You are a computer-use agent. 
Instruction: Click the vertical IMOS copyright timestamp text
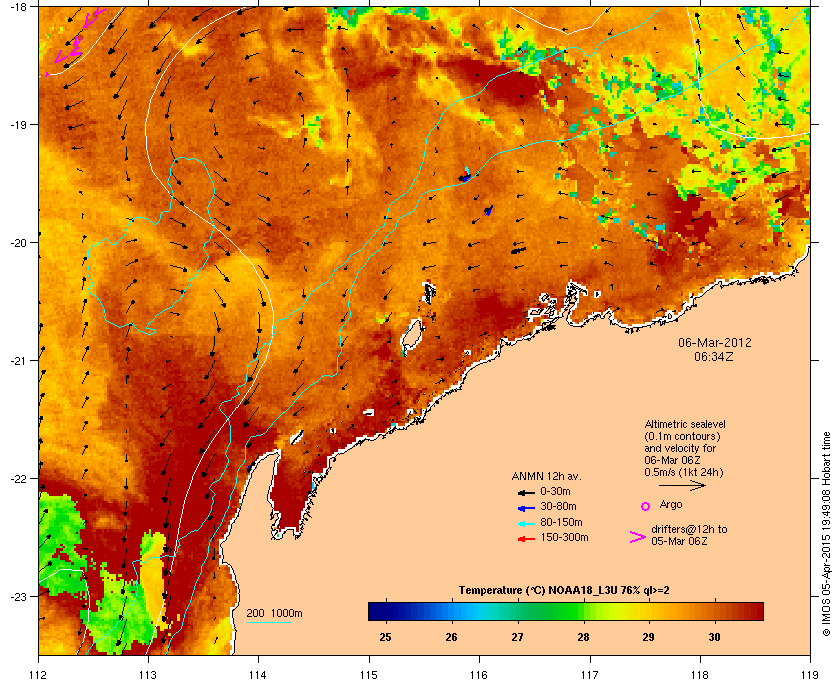(826, 534)
